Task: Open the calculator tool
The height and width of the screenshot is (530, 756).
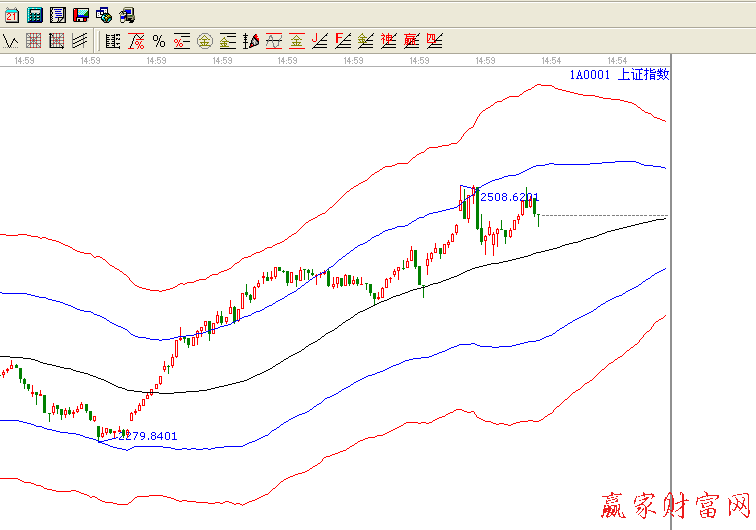Action: pyautogui.click(x=34, y=15)
